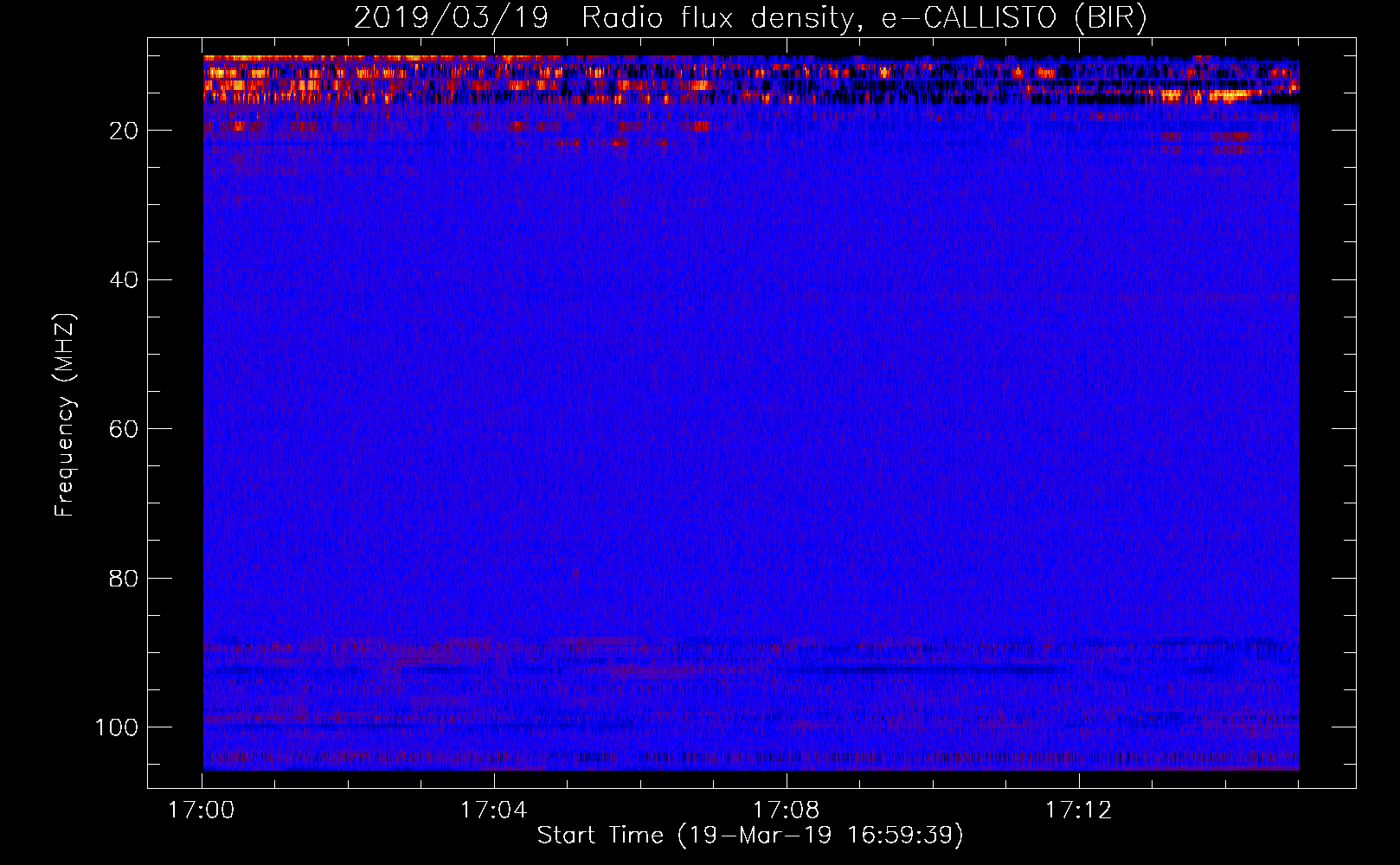
Task: Select the 60 MHz frequency tick label
Action: coord(124,429)
